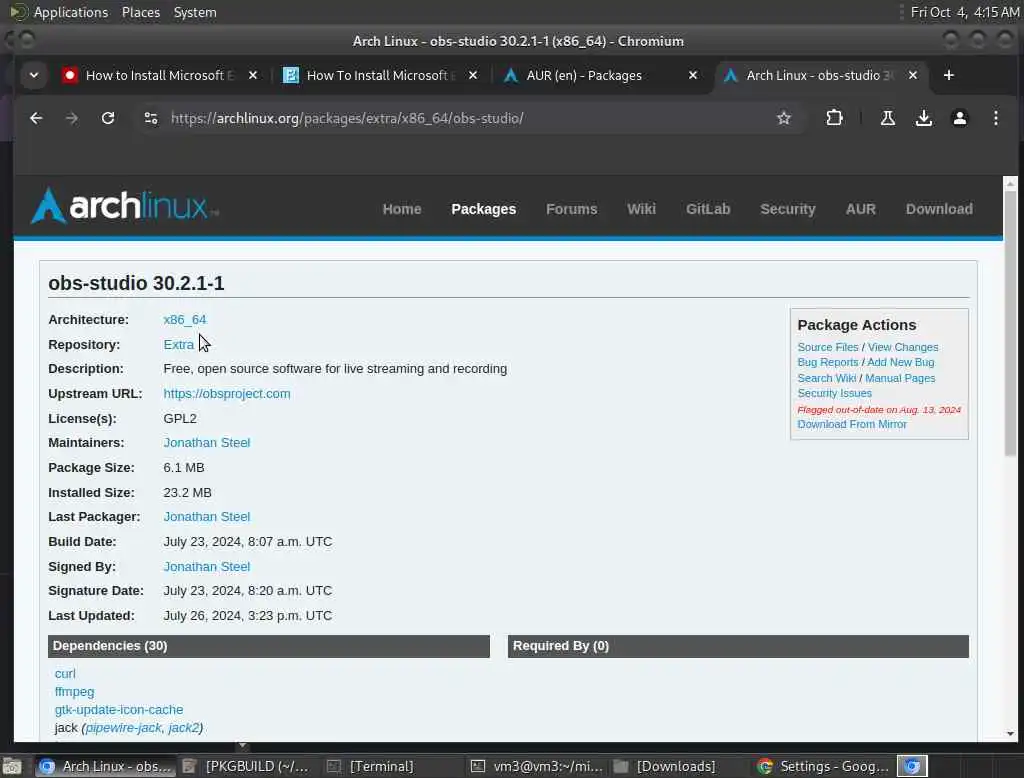Follow the Extra repository link
This screenshot has width=1024, height=778.
[x=178, y=344]
